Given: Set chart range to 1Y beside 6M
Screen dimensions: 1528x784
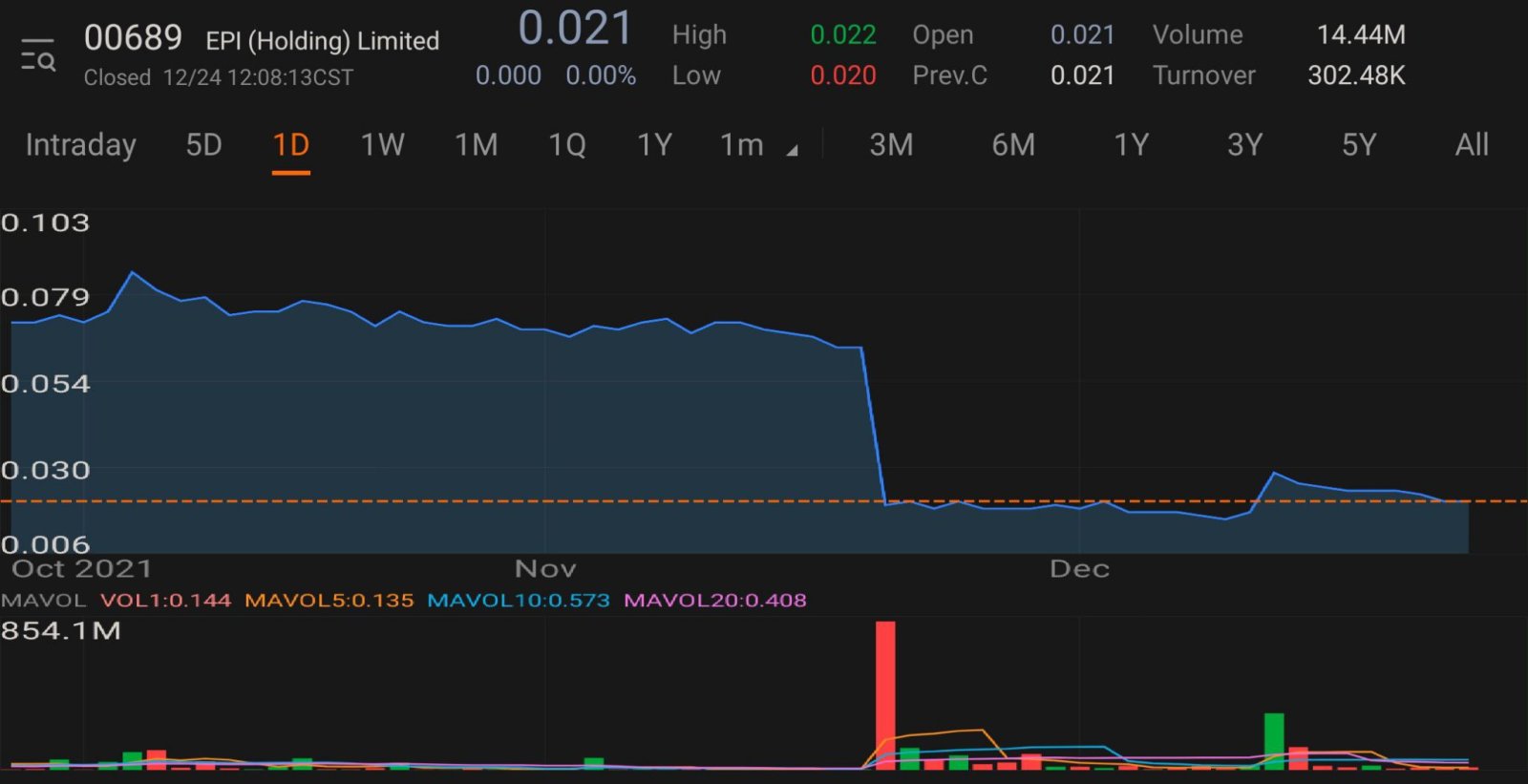Looking at the screenshot, I should (x=1131, y=145).
